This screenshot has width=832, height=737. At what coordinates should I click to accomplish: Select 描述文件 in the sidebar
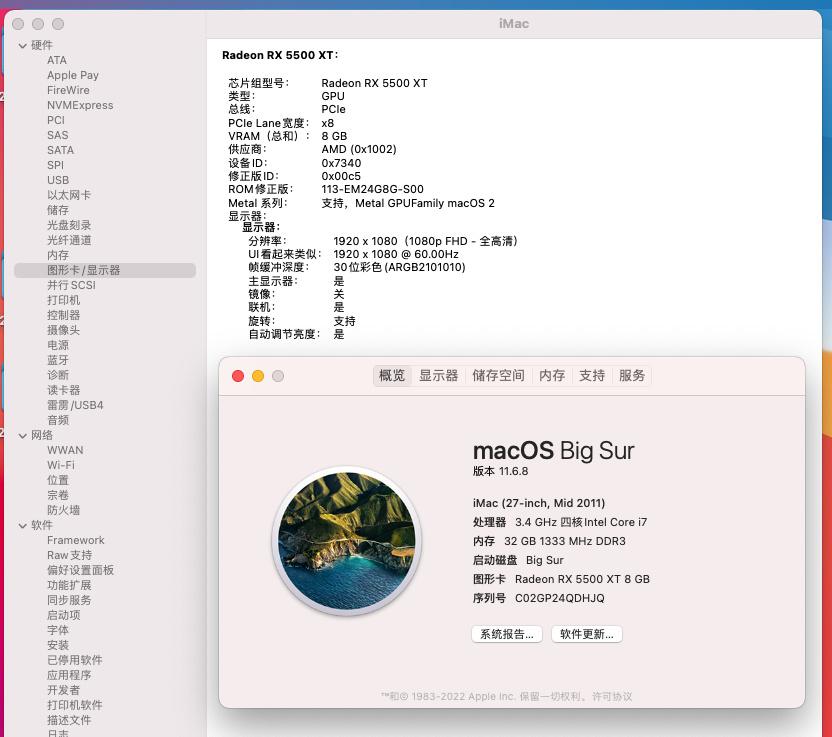tap(69, 721)
